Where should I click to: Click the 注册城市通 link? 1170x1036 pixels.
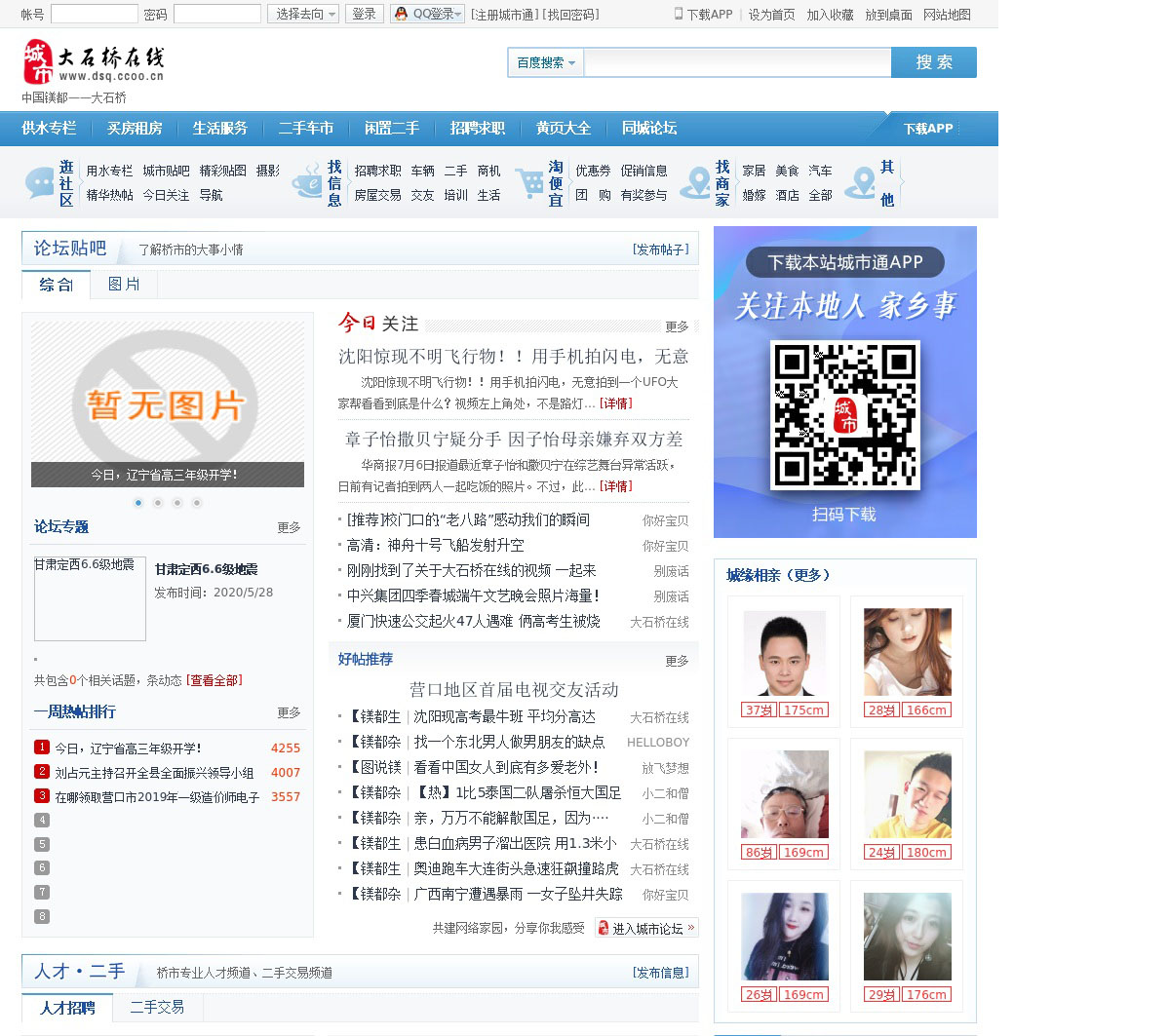504,15
